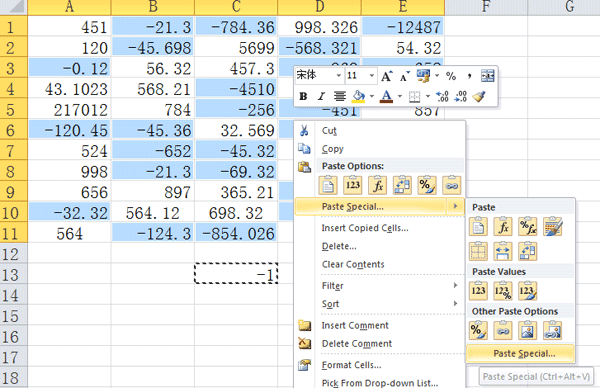
Task: Click cell containing -854.026
Action: pos(236,234)
